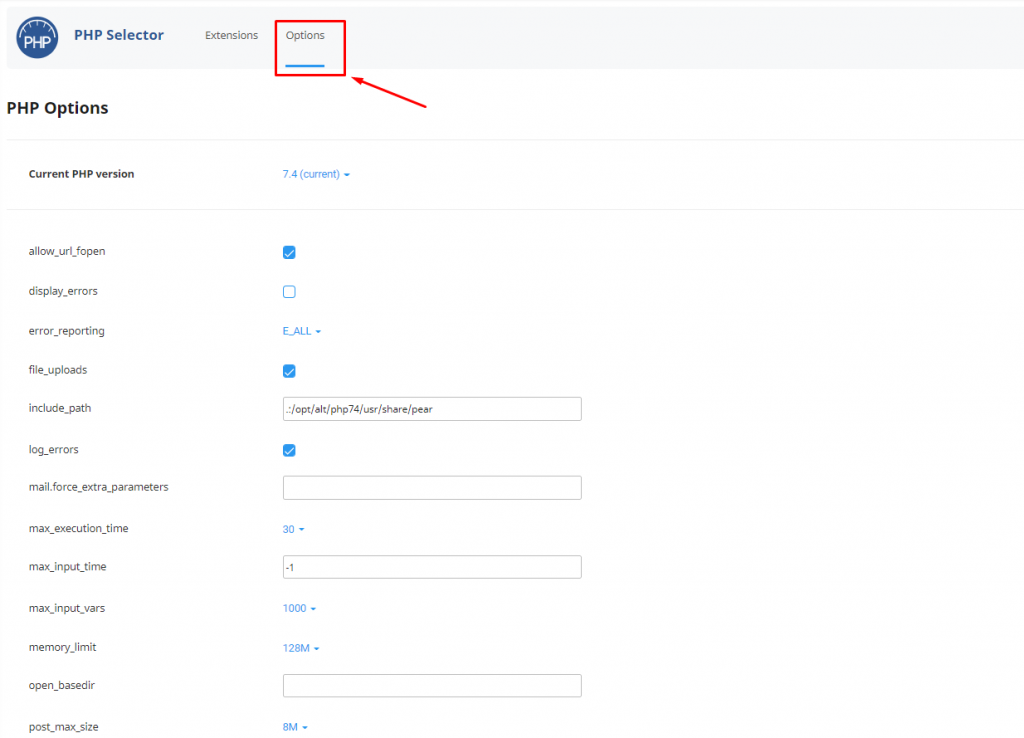Disable the log_errors checkbox
The width and height of the screenshot is (1024, 738).
(x=289, y=450)
